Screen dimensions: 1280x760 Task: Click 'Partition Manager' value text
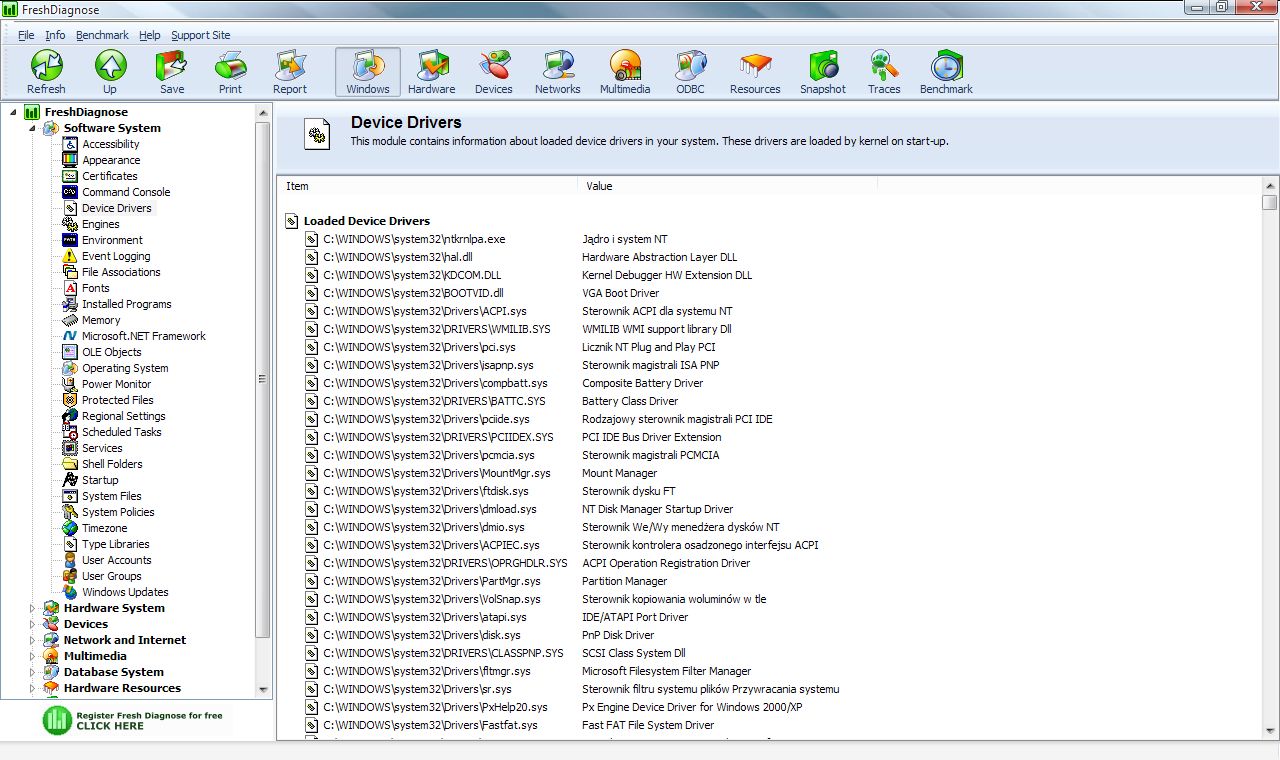tap(625, 581)
